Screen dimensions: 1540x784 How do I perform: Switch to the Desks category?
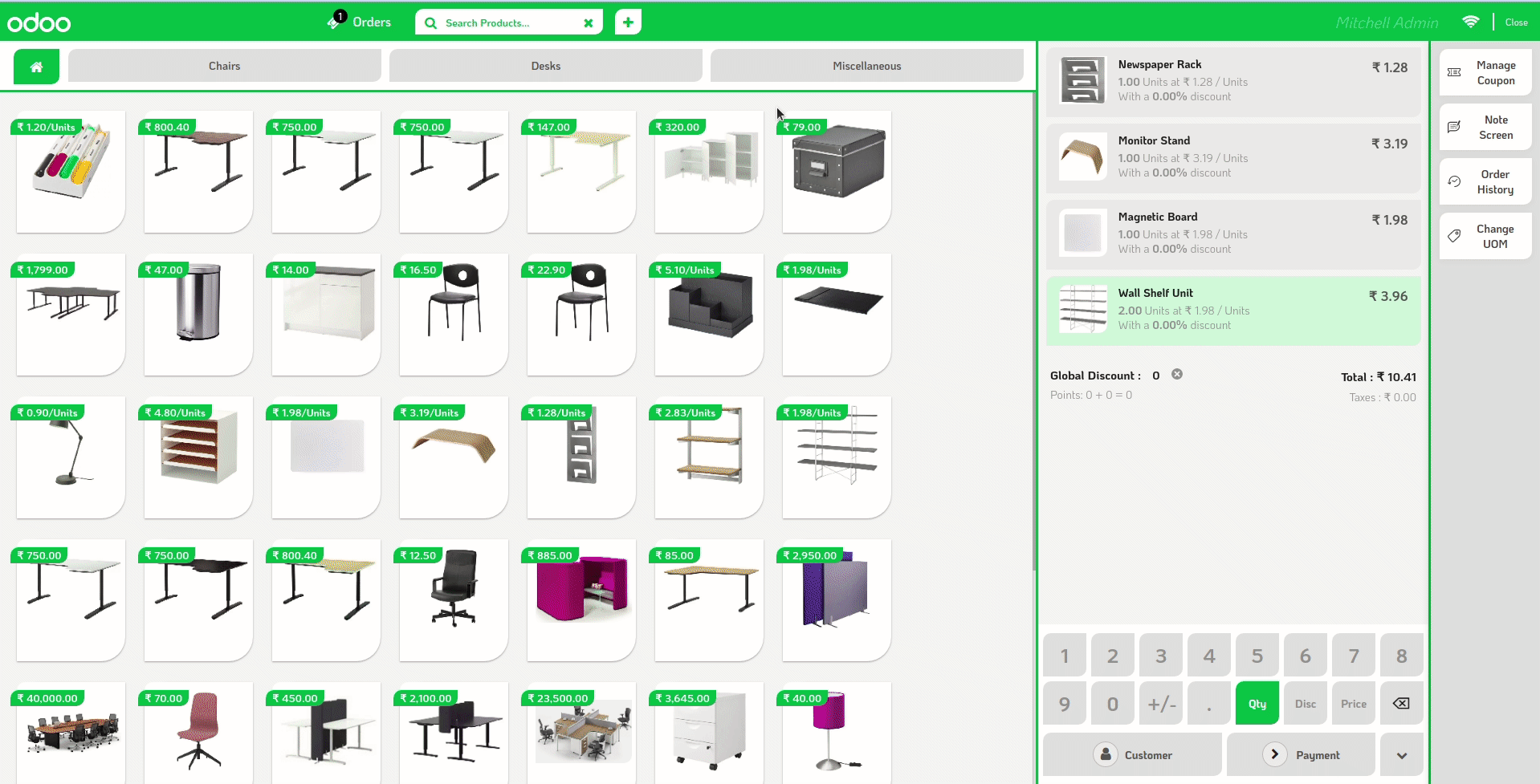click(546, 66)
